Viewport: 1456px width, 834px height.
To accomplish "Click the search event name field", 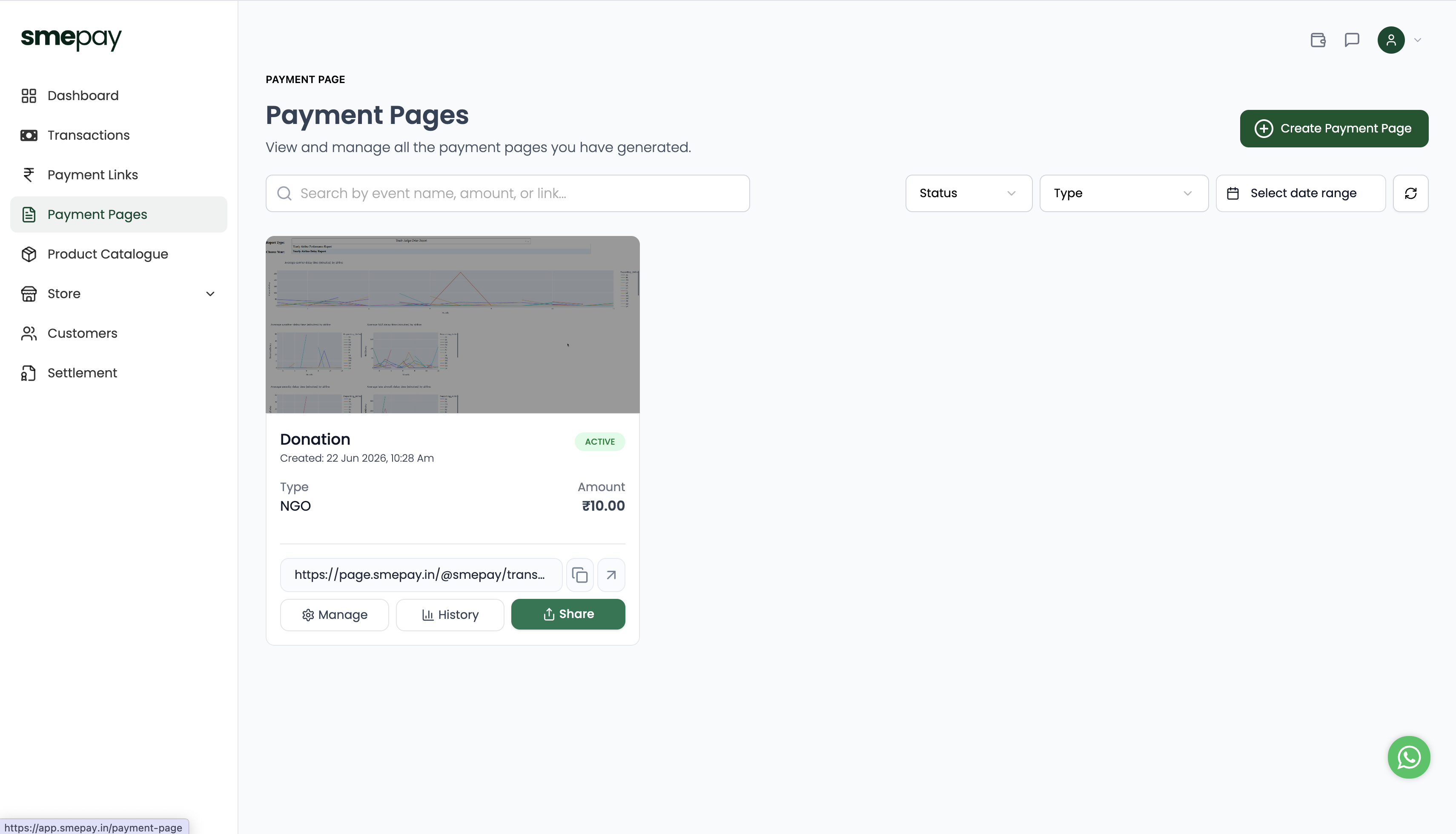I will pyautogui.click(x=507, y=194).
